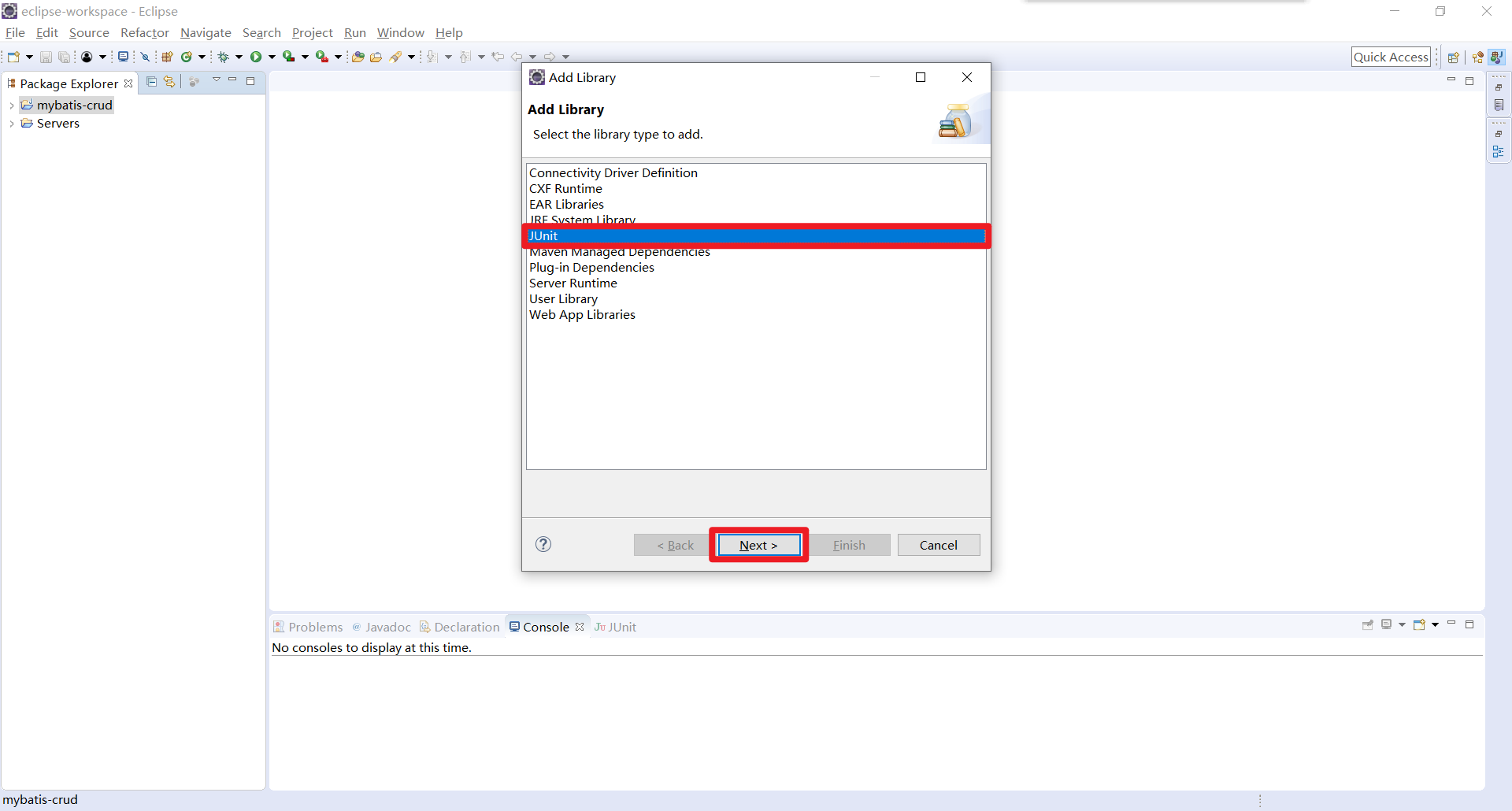Switch to the JUnit view tab
This screenshot has width=1512, height=811.
(x=616, y=627)
